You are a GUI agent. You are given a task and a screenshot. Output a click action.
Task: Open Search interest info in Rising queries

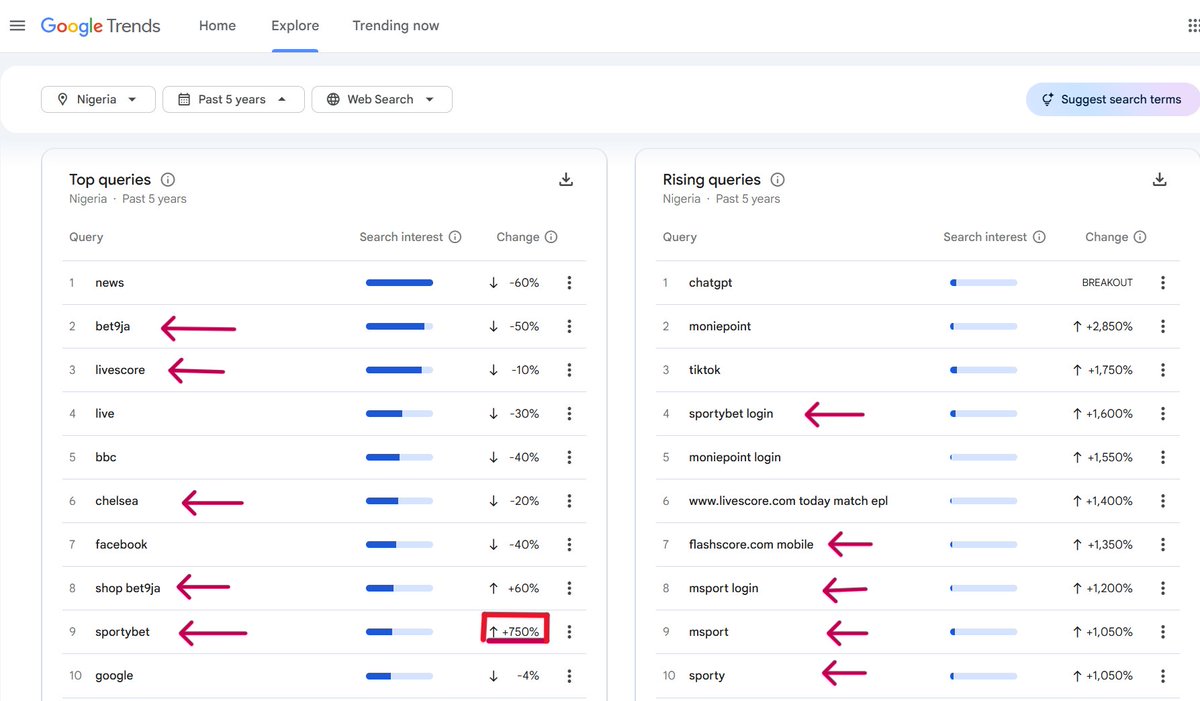click(x=1039, y=237)
